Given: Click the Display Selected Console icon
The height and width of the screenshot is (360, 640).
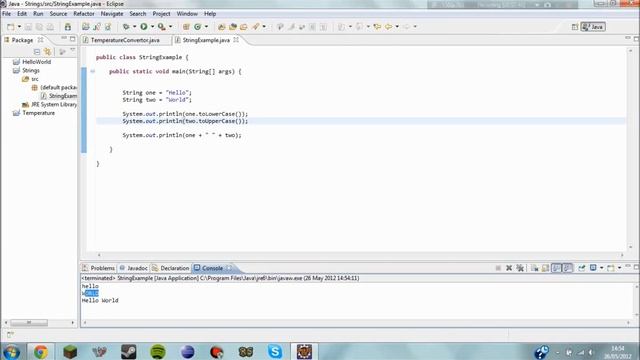Looking at the screenshot, I should click(x=593, y=268).
